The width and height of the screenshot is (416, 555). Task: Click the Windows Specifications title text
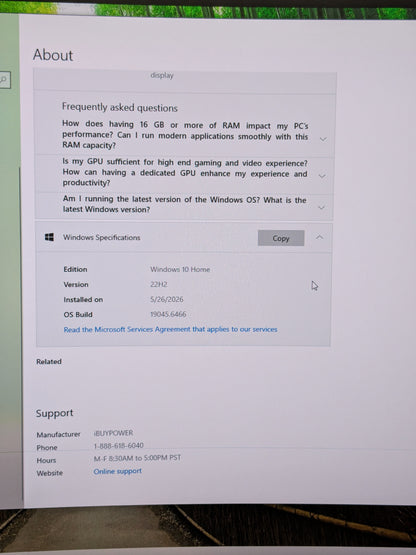102,237
